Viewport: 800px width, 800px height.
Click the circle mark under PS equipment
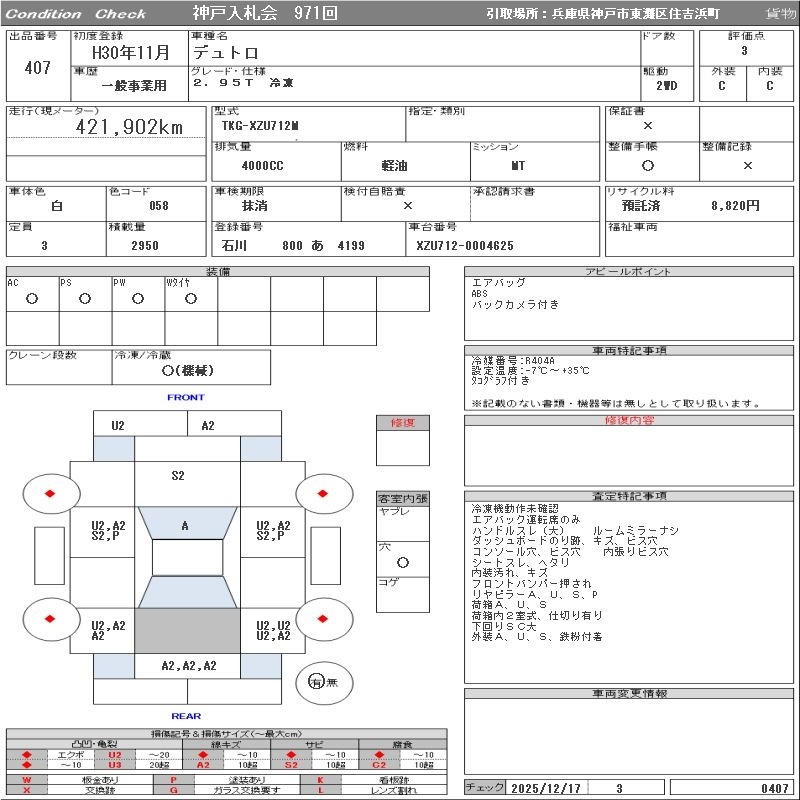coord(84,298)
